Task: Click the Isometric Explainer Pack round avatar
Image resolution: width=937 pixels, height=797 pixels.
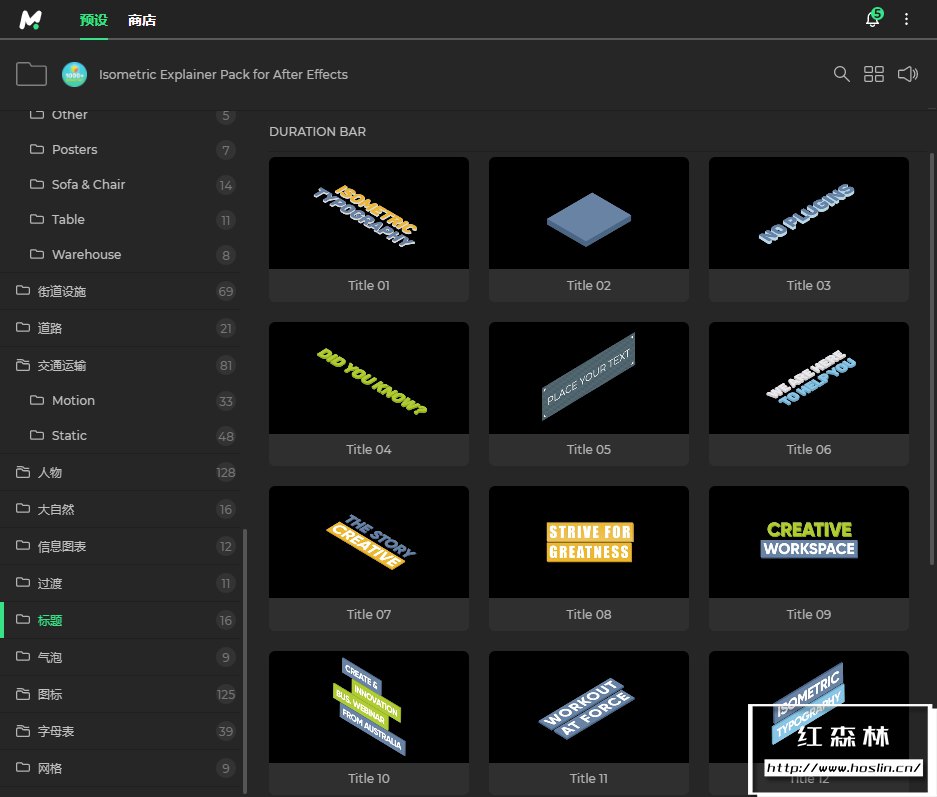Action: coord(75,75)
